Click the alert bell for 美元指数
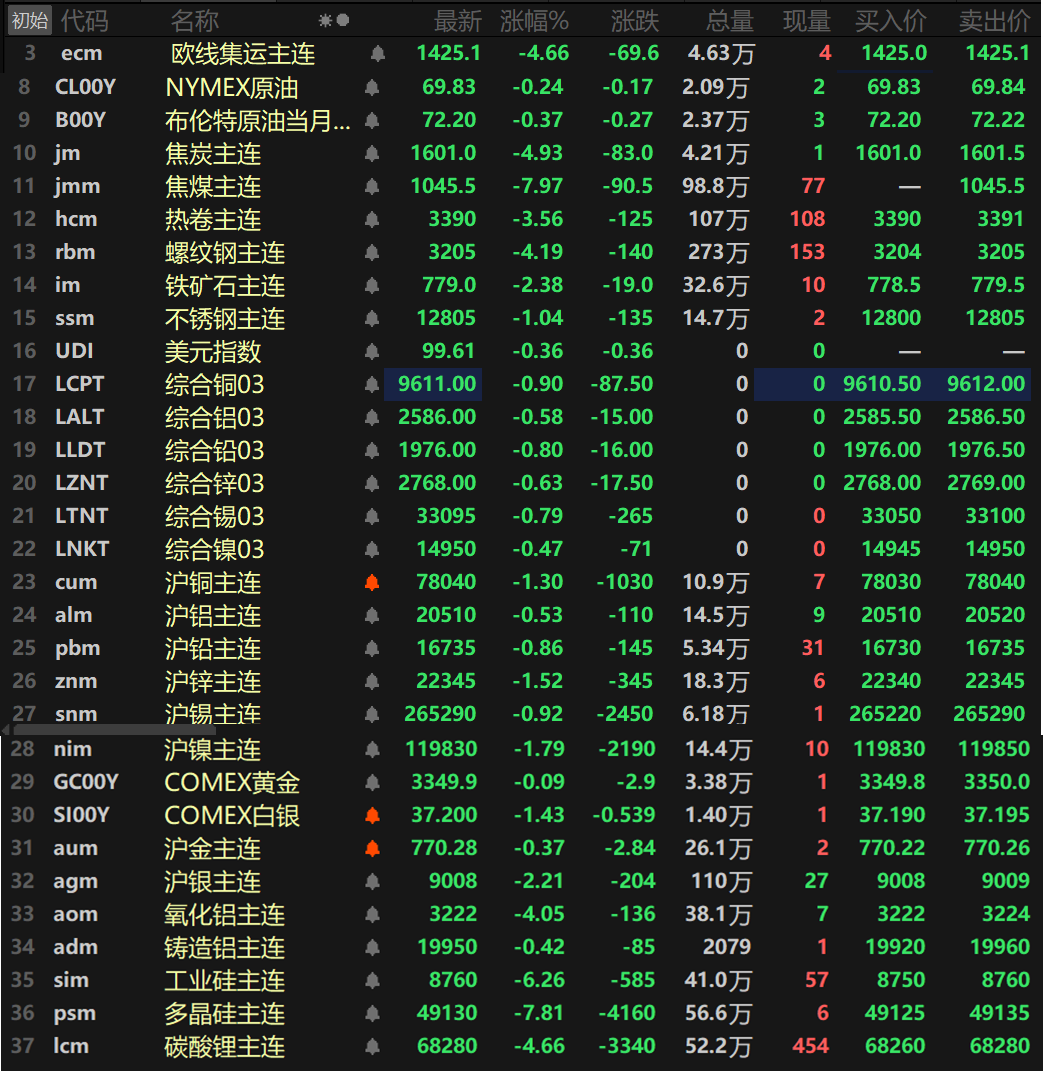The width and height of the screenshot is (1043, 1071). [371, 351]
